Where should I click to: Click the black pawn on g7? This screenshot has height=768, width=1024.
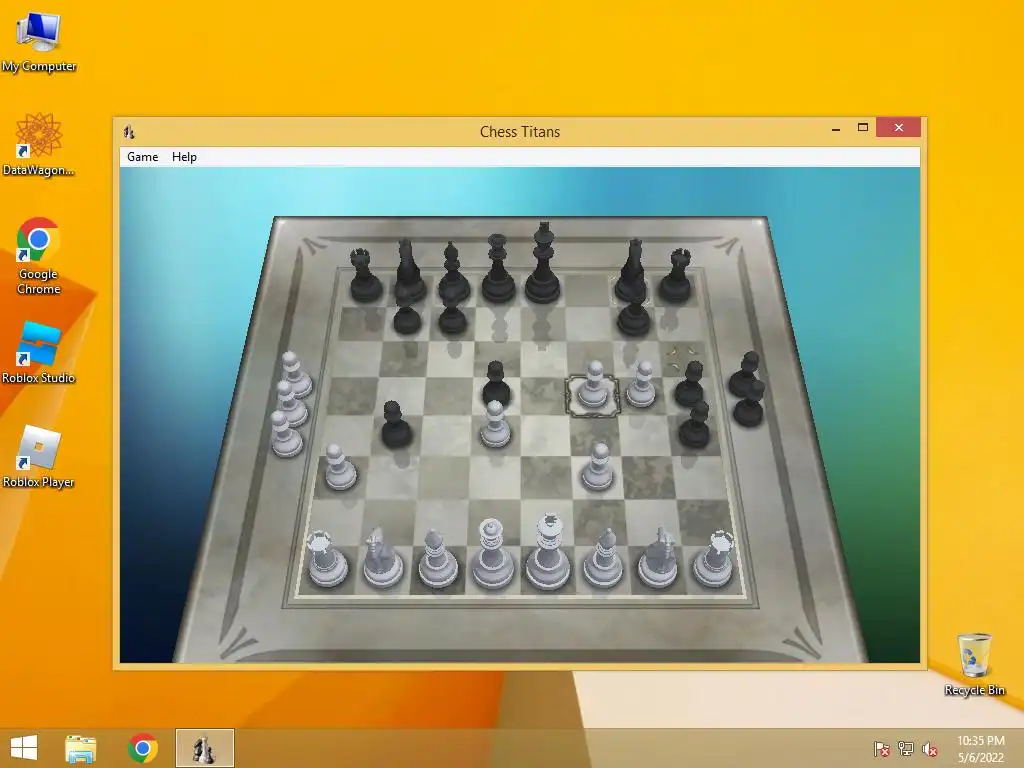(634, 317)
